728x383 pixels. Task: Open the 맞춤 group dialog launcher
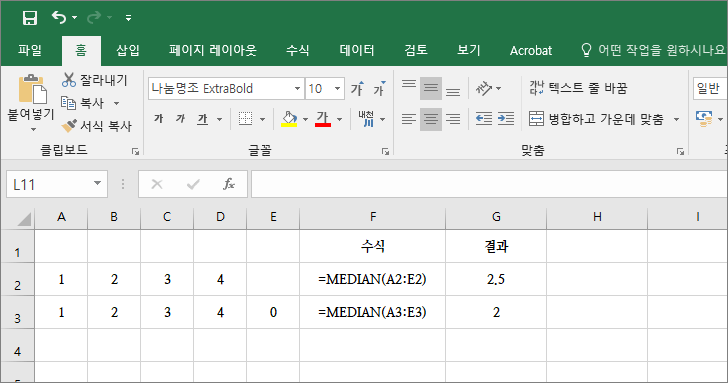(680, 151)
